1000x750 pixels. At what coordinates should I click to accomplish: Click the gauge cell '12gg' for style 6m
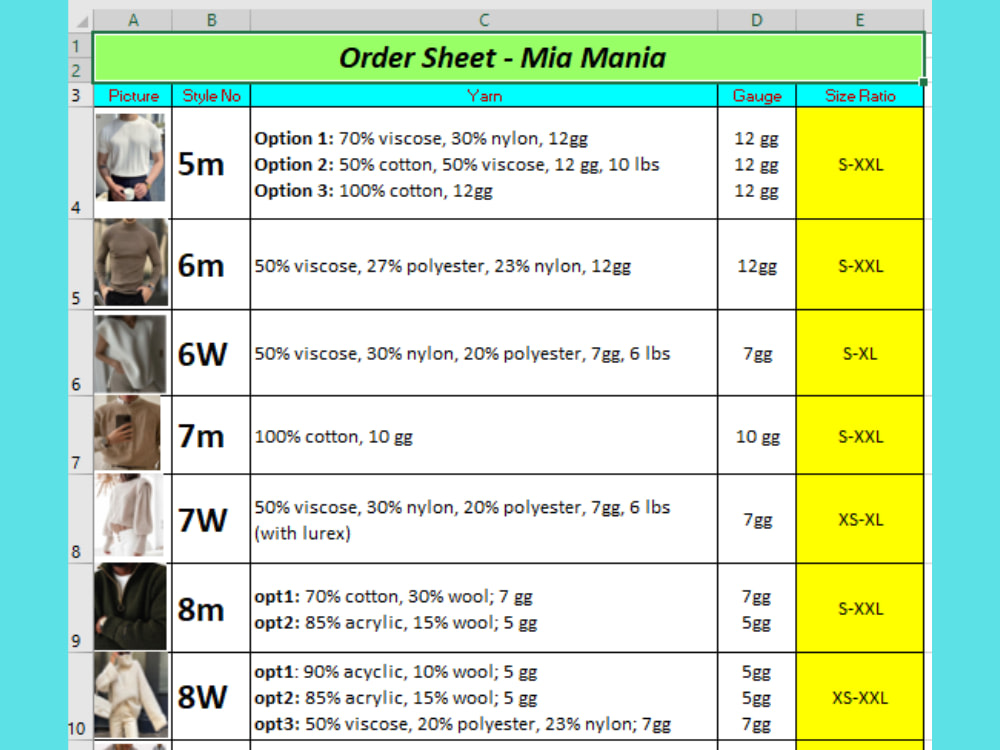(756, 265)
